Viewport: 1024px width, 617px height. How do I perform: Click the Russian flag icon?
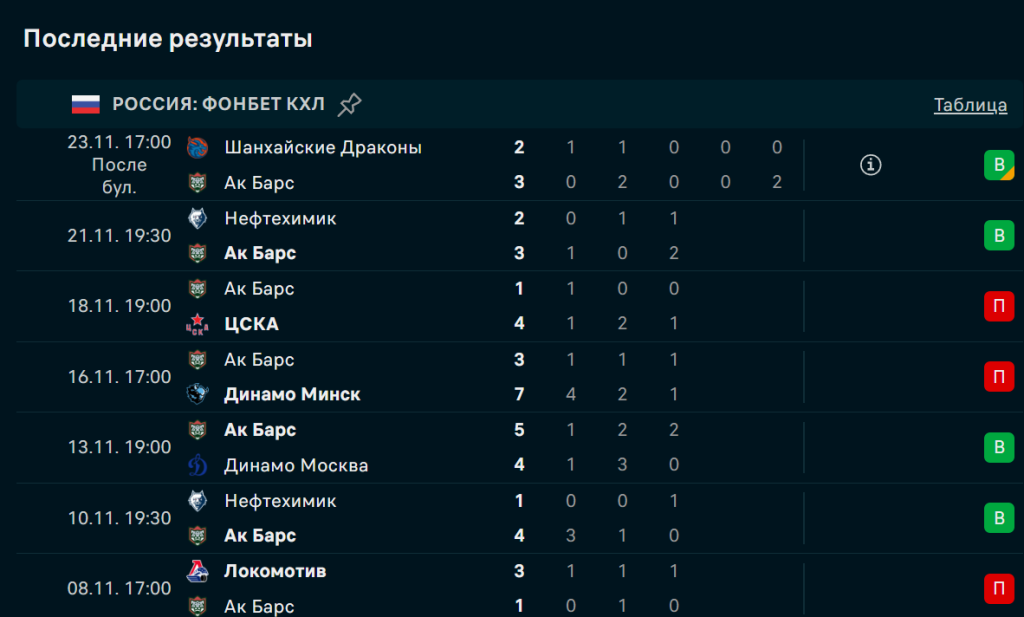point(85,104)
